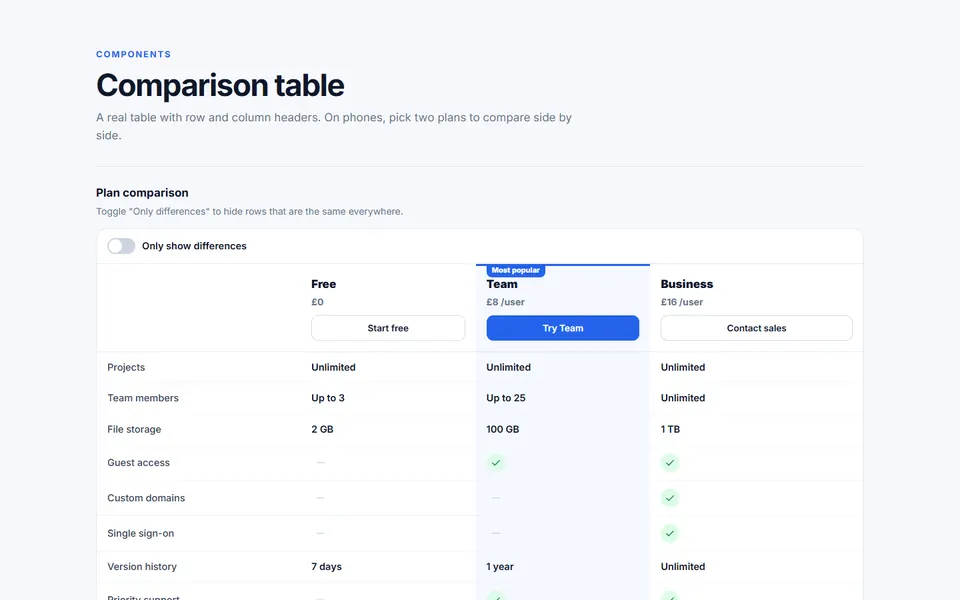Click the Team members row label
Screen dimensions: 960x600
coord(143,398)
